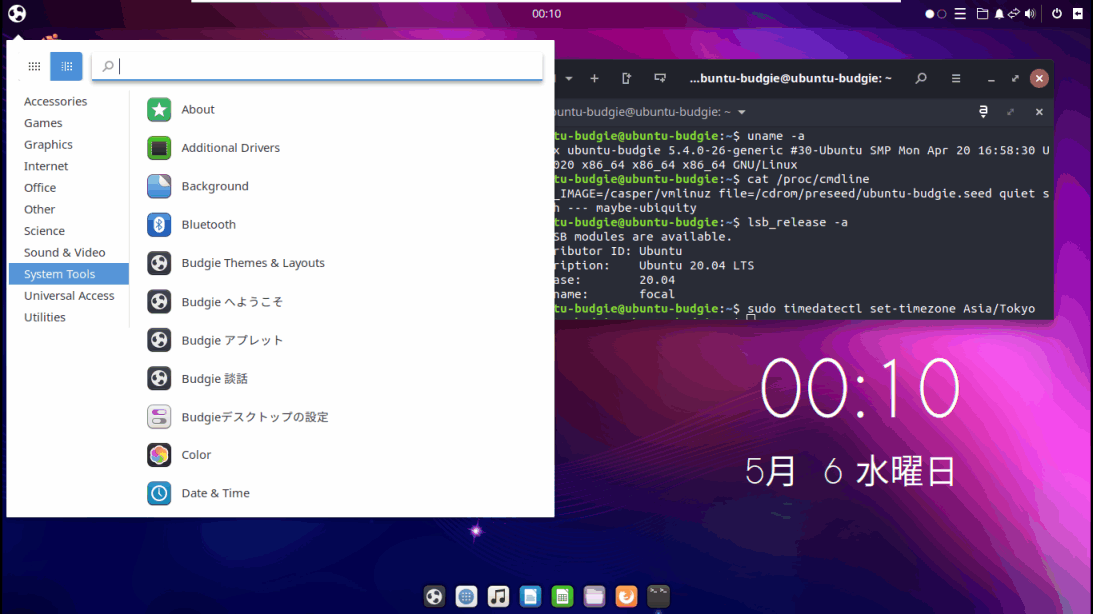Click the desktop clock widget showing 00:10
The height and width of the screenshot is (614, 1093).
(859, 388)
